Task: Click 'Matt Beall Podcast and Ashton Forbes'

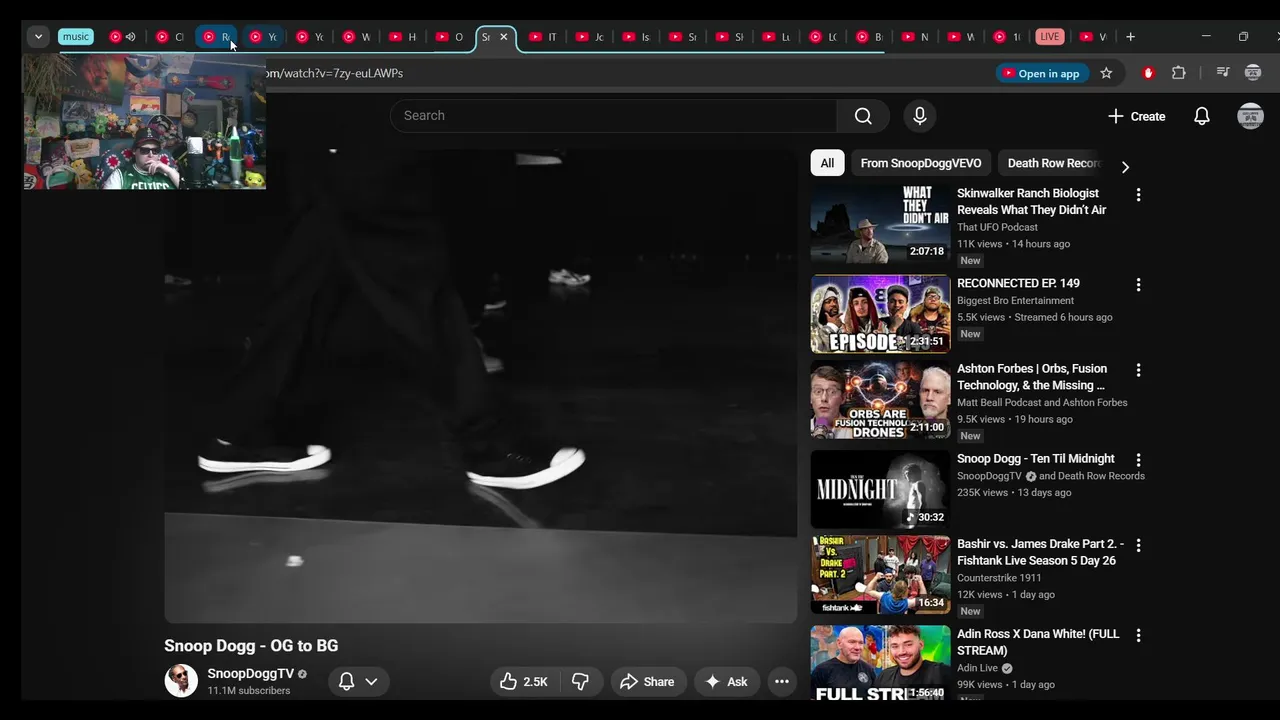Action: pyautogui.click(x=1042, y=403)
